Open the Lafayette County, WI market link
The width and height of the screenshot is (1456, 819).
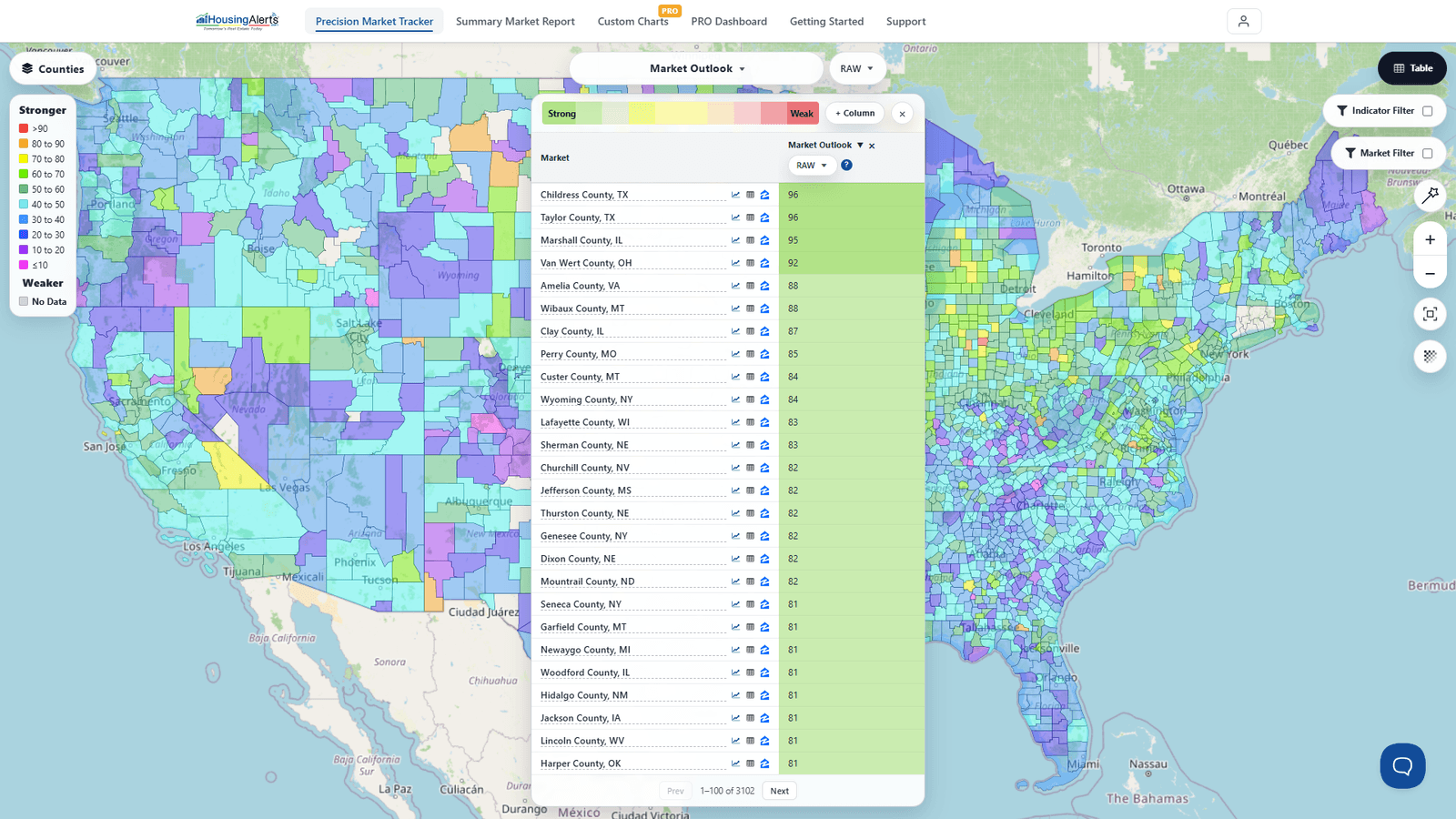tap(585, 422)
